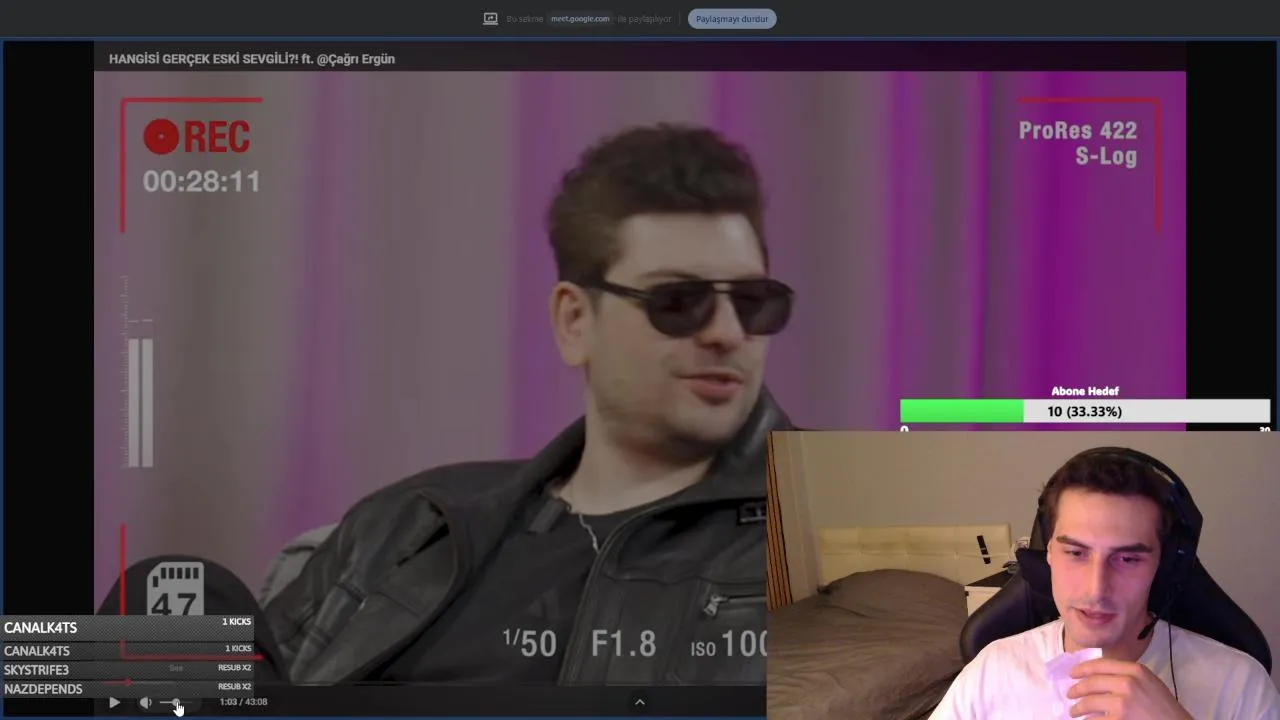Viewport: 1280px width, 720px height.
Task: Click the screen-share icon in top bar
Action: point(490,19)
